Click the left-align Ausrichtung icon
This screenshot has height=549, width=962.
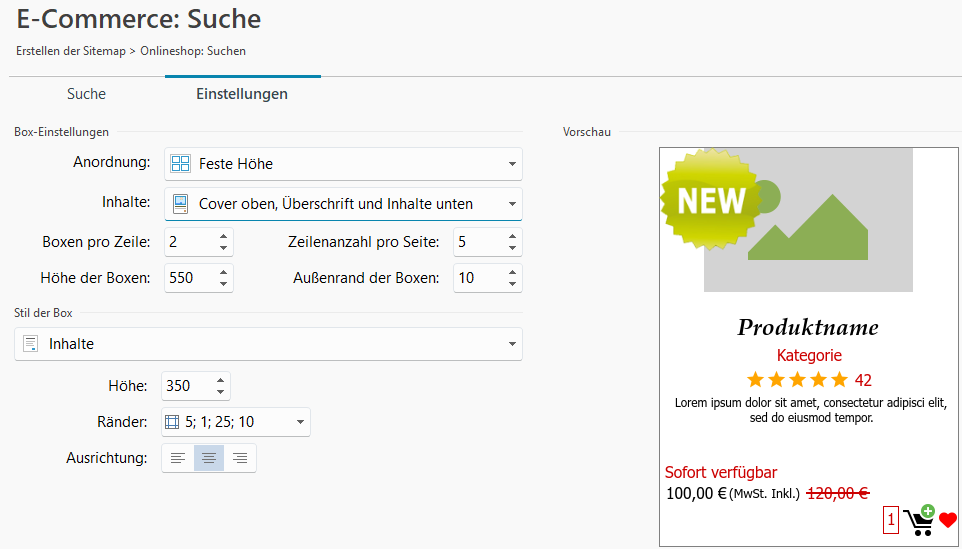point(178,458)
